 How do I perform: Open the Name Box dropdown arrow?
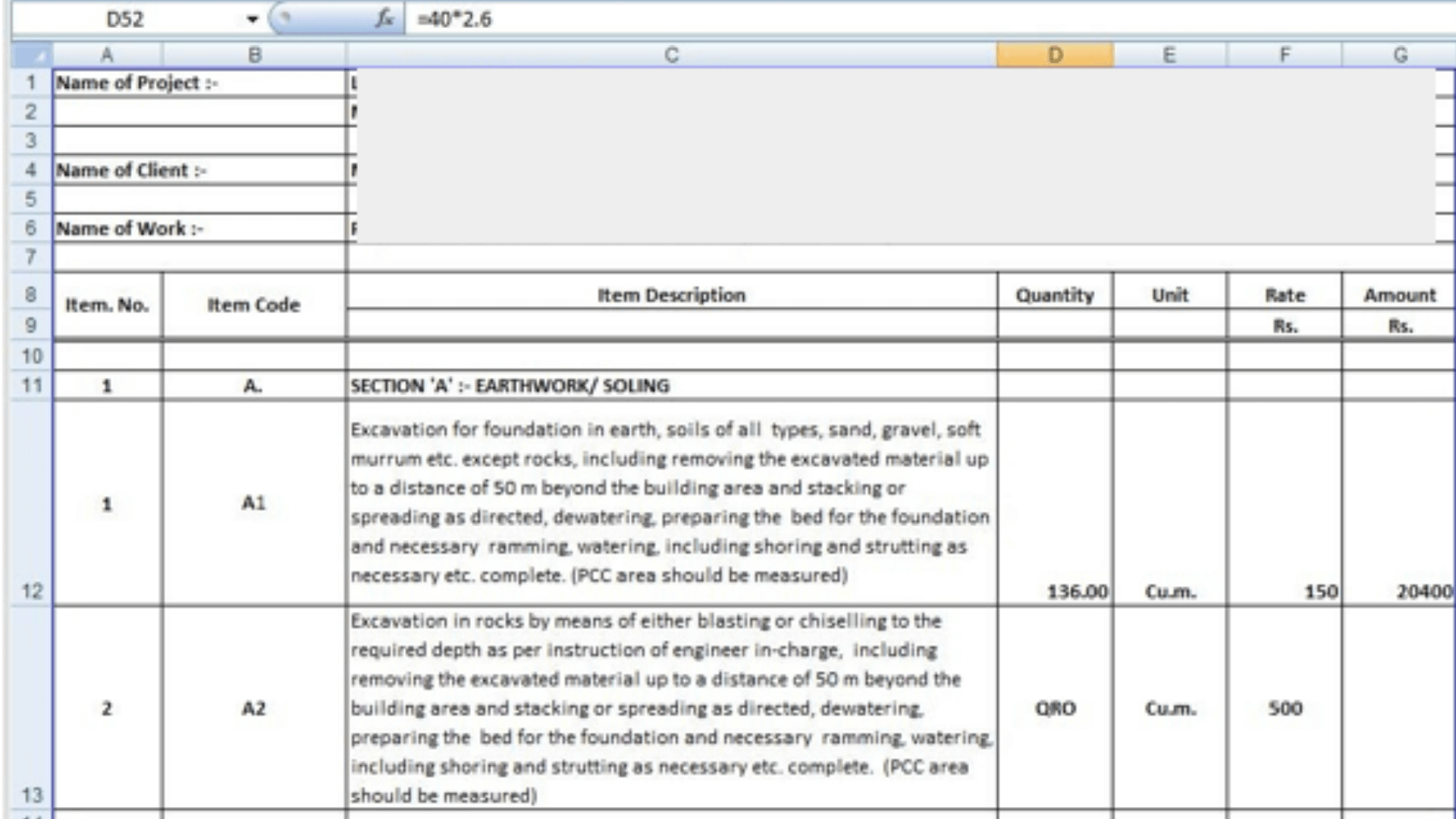(x=252, y=19)
